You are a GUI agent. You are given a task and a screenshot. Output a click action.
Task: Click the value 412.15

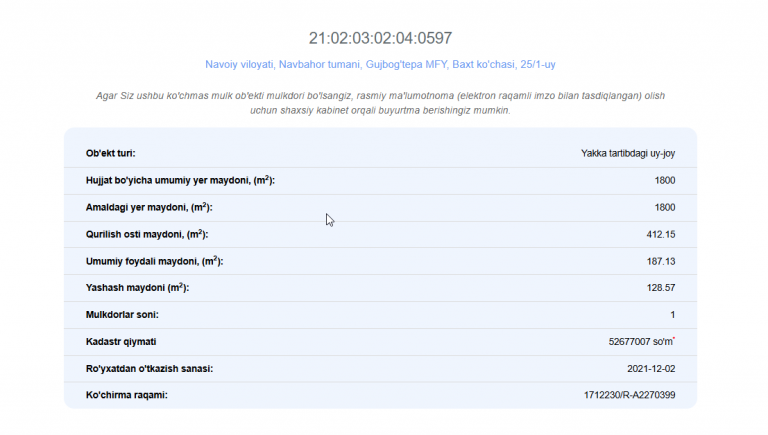tap(661, 234)
